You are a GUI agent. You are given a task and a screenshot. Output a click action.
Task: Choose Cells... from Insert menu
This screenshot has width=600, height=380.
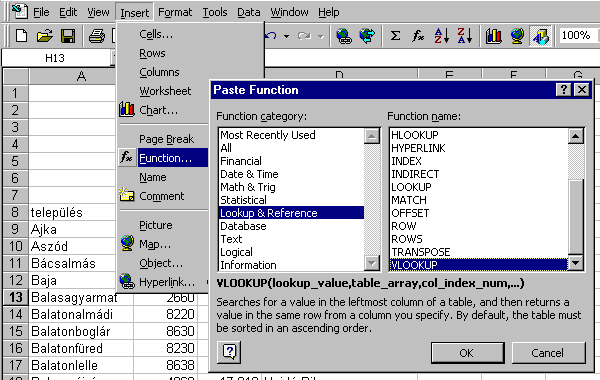[x=163, y=34]
